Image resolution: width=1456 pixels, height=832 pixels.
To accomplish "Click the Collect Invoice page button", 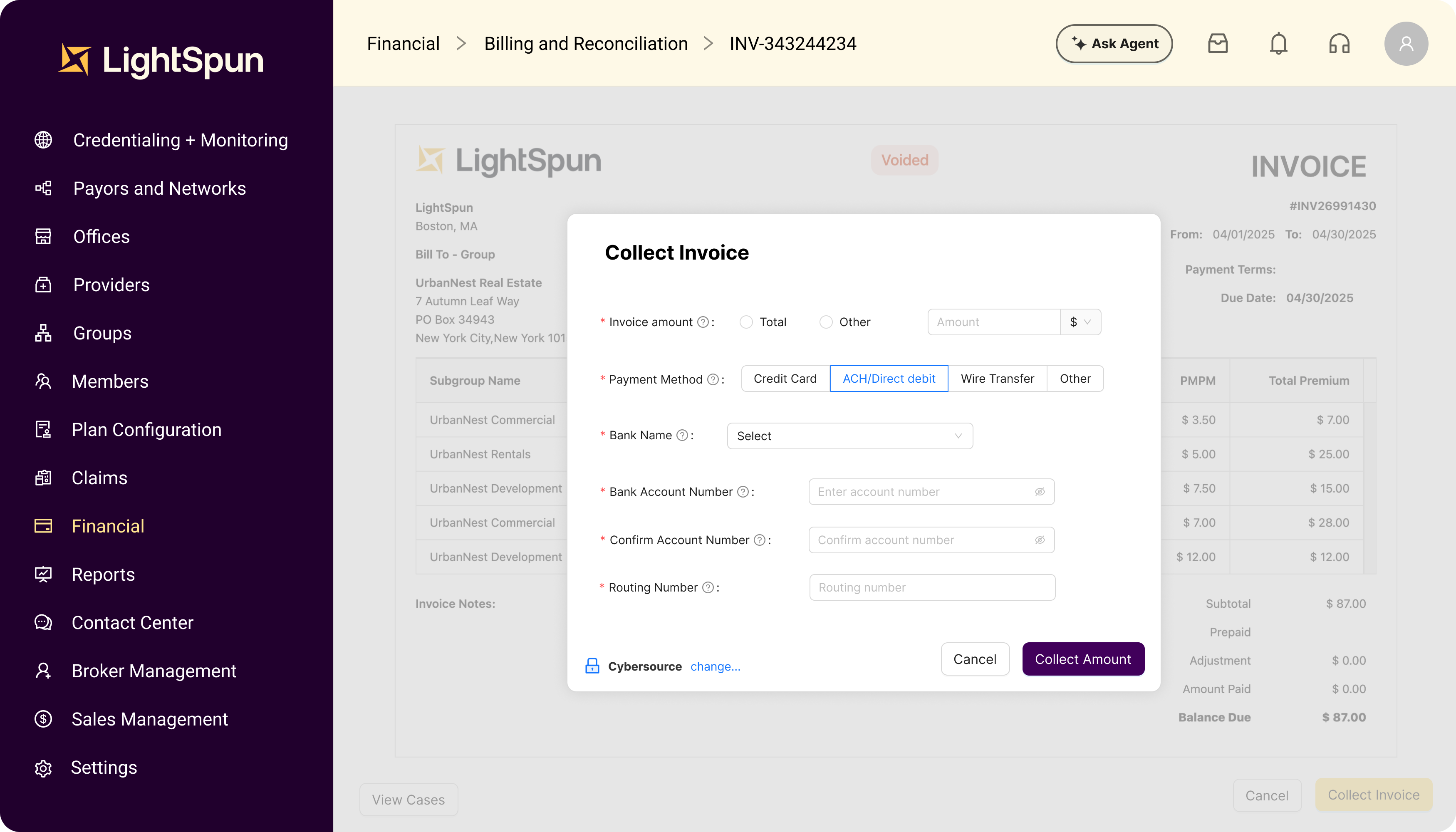I will 1374,795.
